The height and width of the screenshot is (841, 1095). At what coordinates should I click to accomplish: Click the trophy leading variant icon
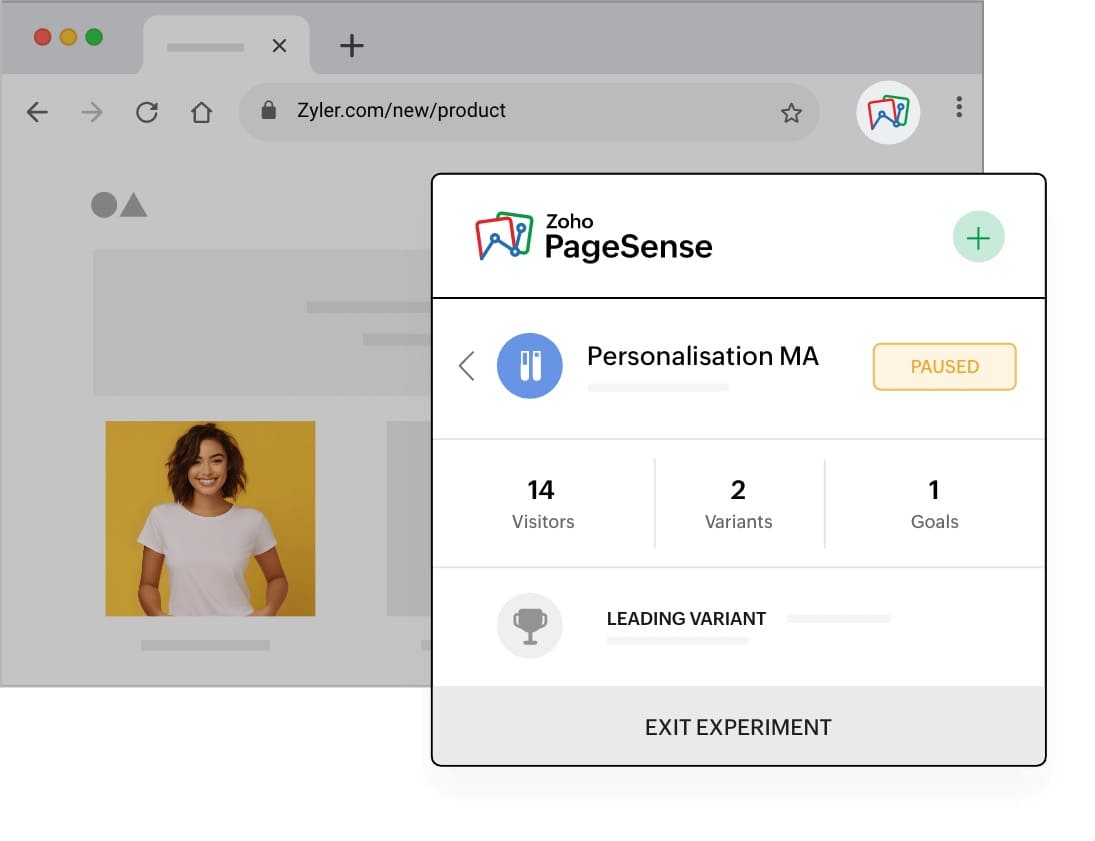point(529,626)
